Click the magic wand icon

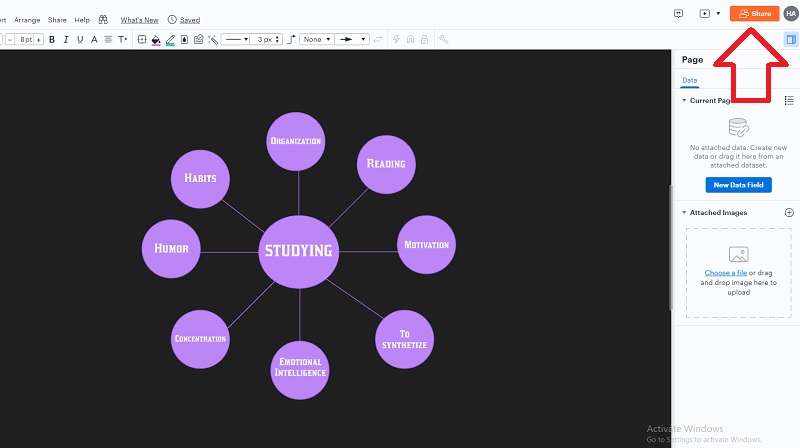pos(213,39)
